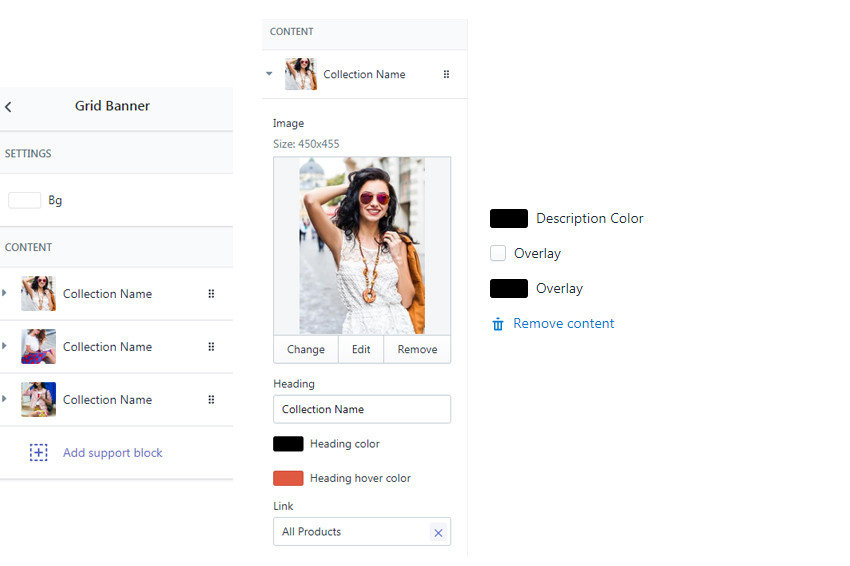Open the Description Color swatch
Viewport: 850px width, 566px height.
pos(509,218)
